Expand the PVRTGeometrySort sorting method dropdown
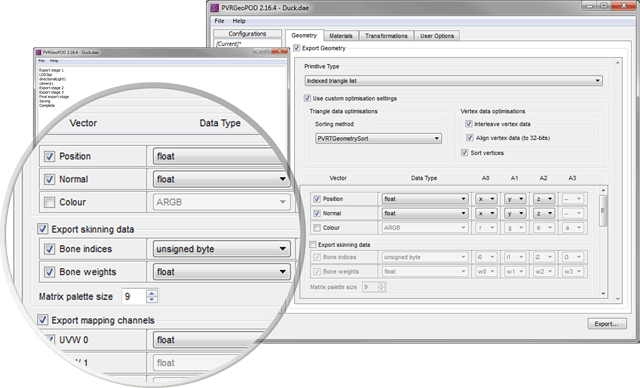The image size is (640, 388). point(378,138)
